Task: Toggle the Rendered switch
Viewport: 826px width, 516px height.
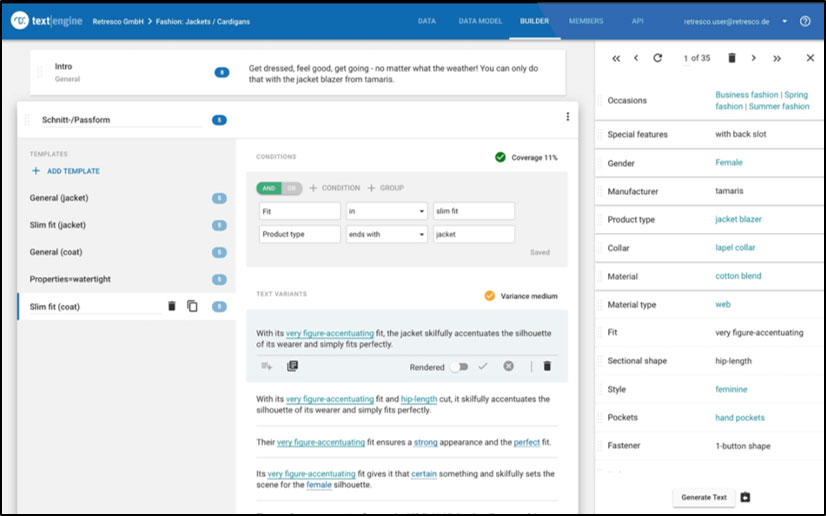Action: click(x=458, y=367)
